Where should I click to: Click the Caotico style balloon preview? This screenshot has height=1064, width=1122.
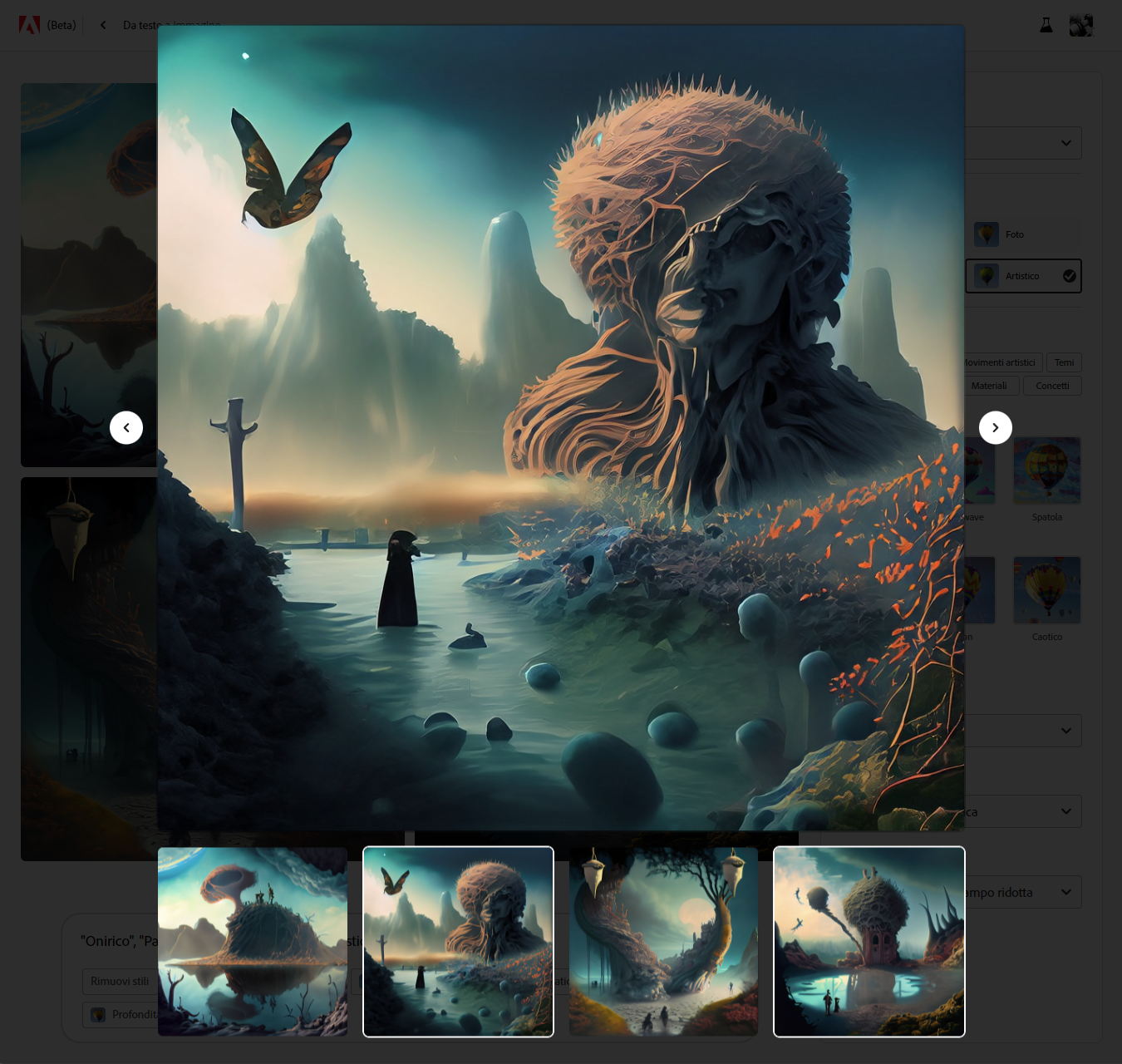tap(1046, 590)
